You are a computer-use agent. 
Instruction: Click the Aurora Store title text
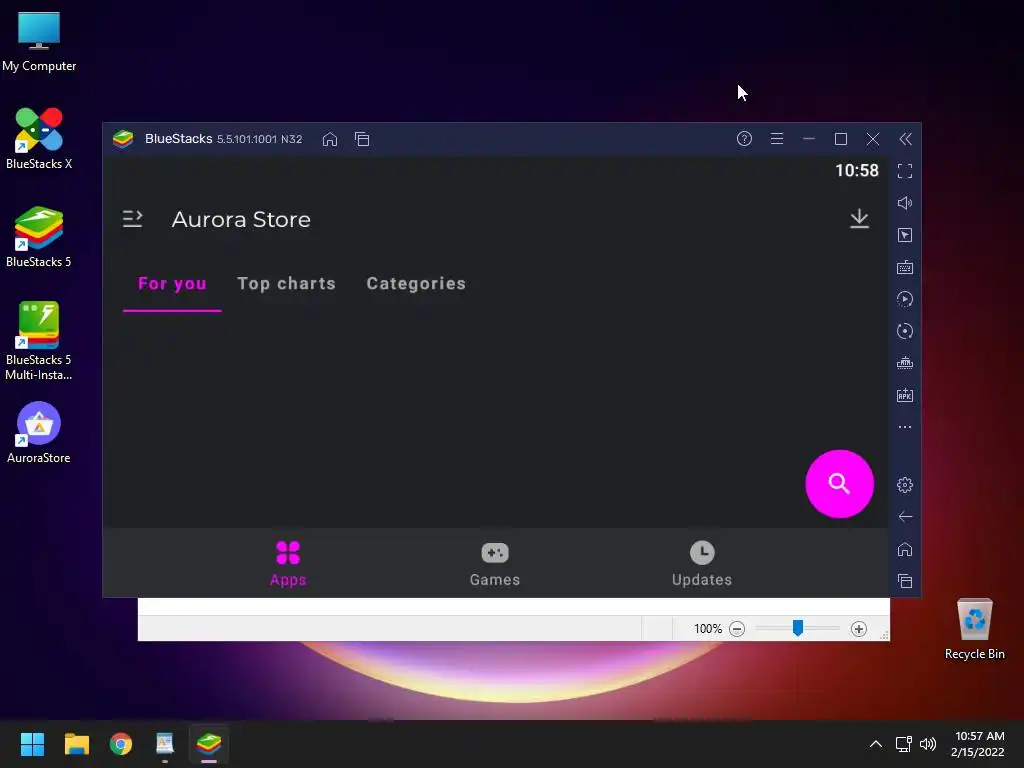(x=241, y=219)
